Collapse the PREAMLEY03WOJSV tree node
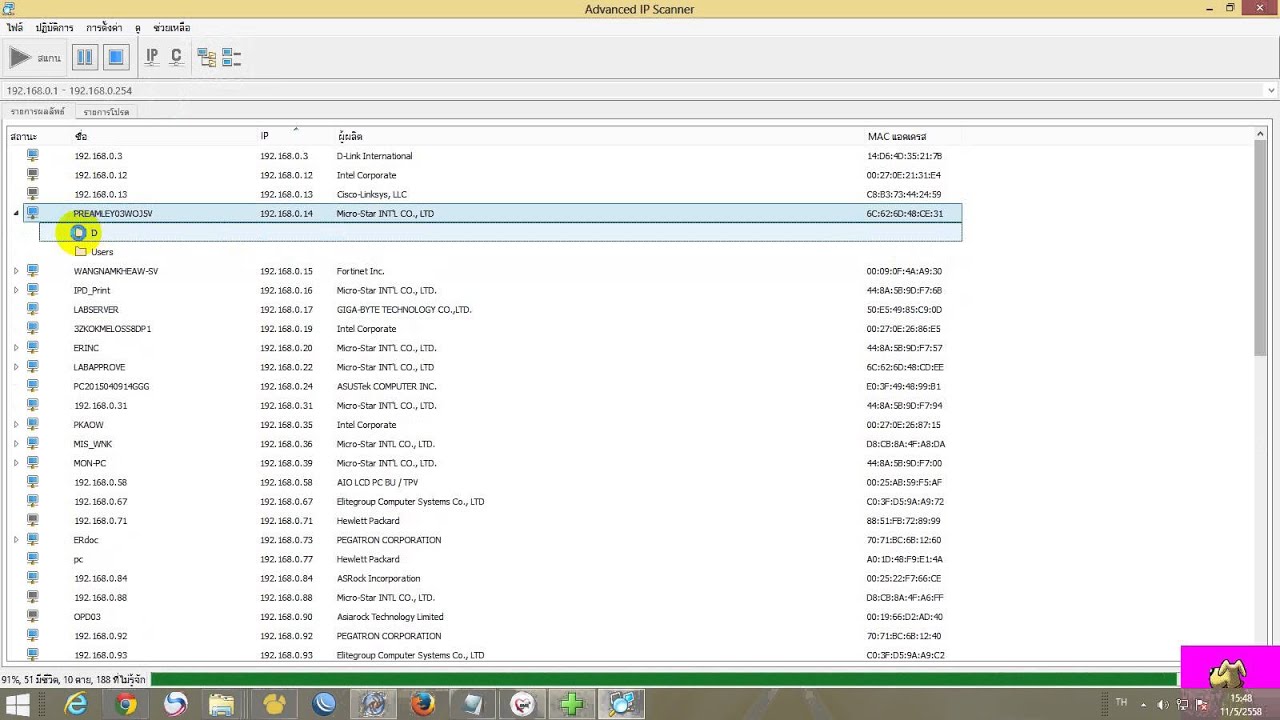This screenshot has width=1280, height=720. (16, 214)
